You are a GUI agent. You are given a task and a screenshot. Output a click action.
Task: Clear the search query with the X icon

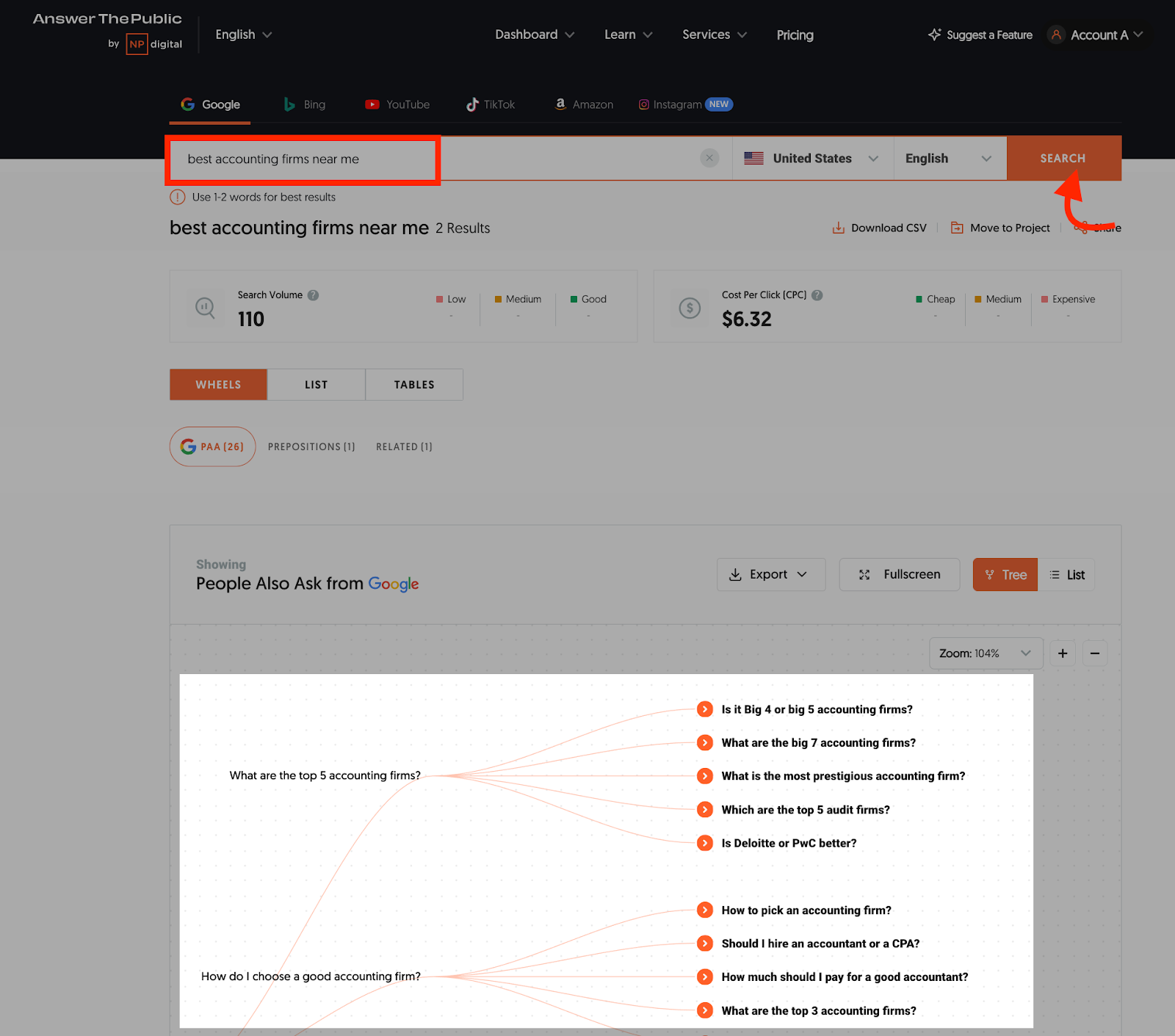pos(709,158)
